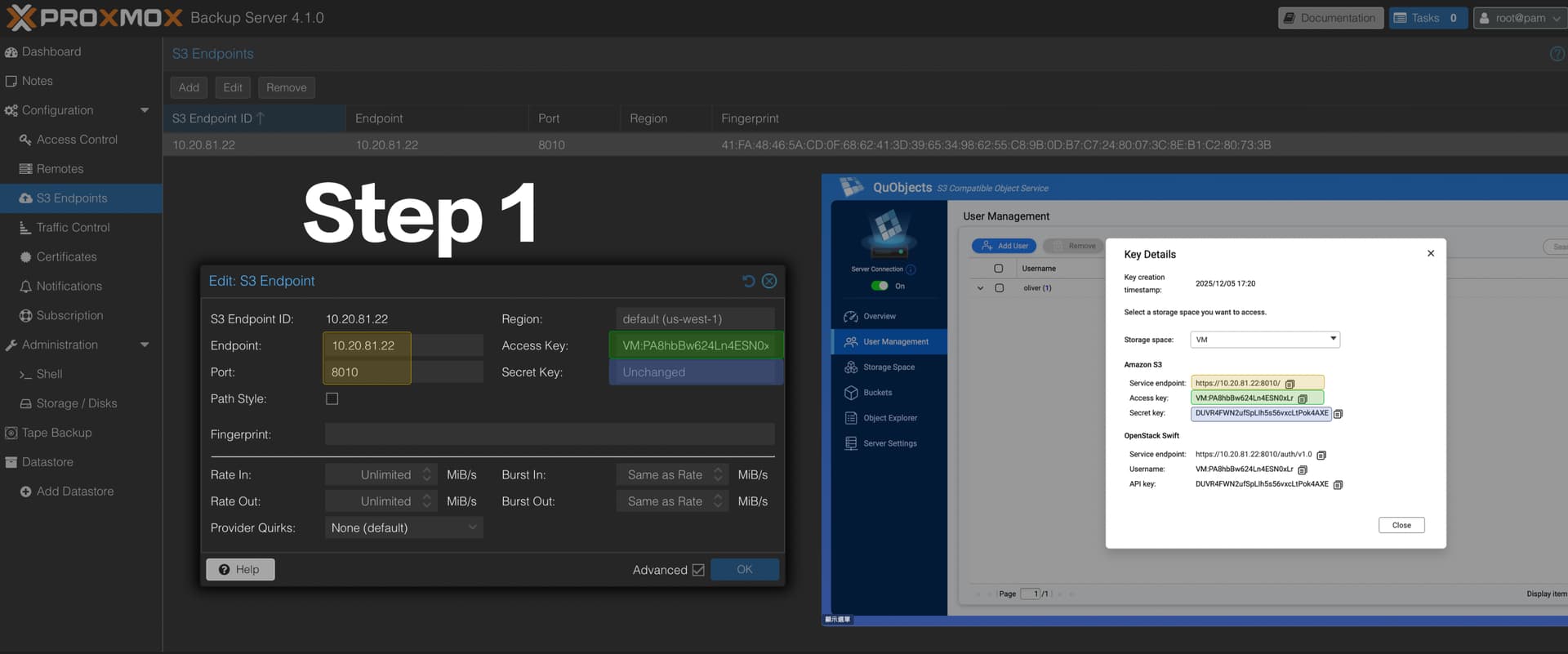Open Buckets in QuObjects sidebar
Screen dimensions: 1568x654
click(x=877, y=393)
